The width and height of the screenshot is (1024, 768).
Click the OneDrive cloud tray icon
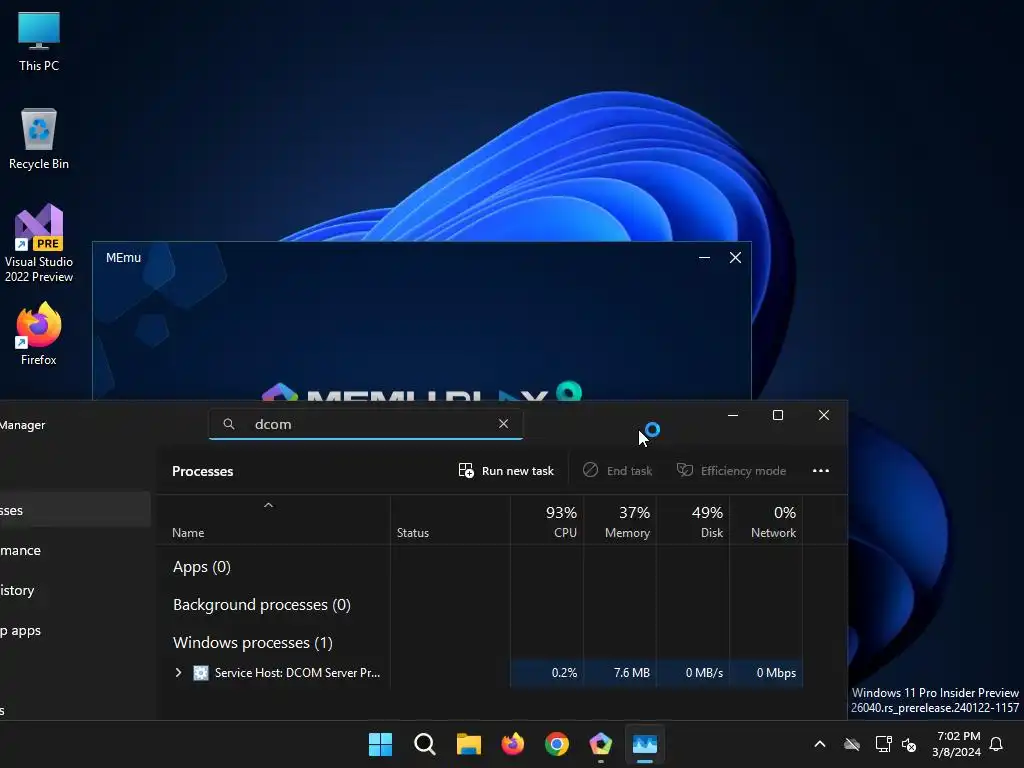pyautogui.click(x=852, y=744)
